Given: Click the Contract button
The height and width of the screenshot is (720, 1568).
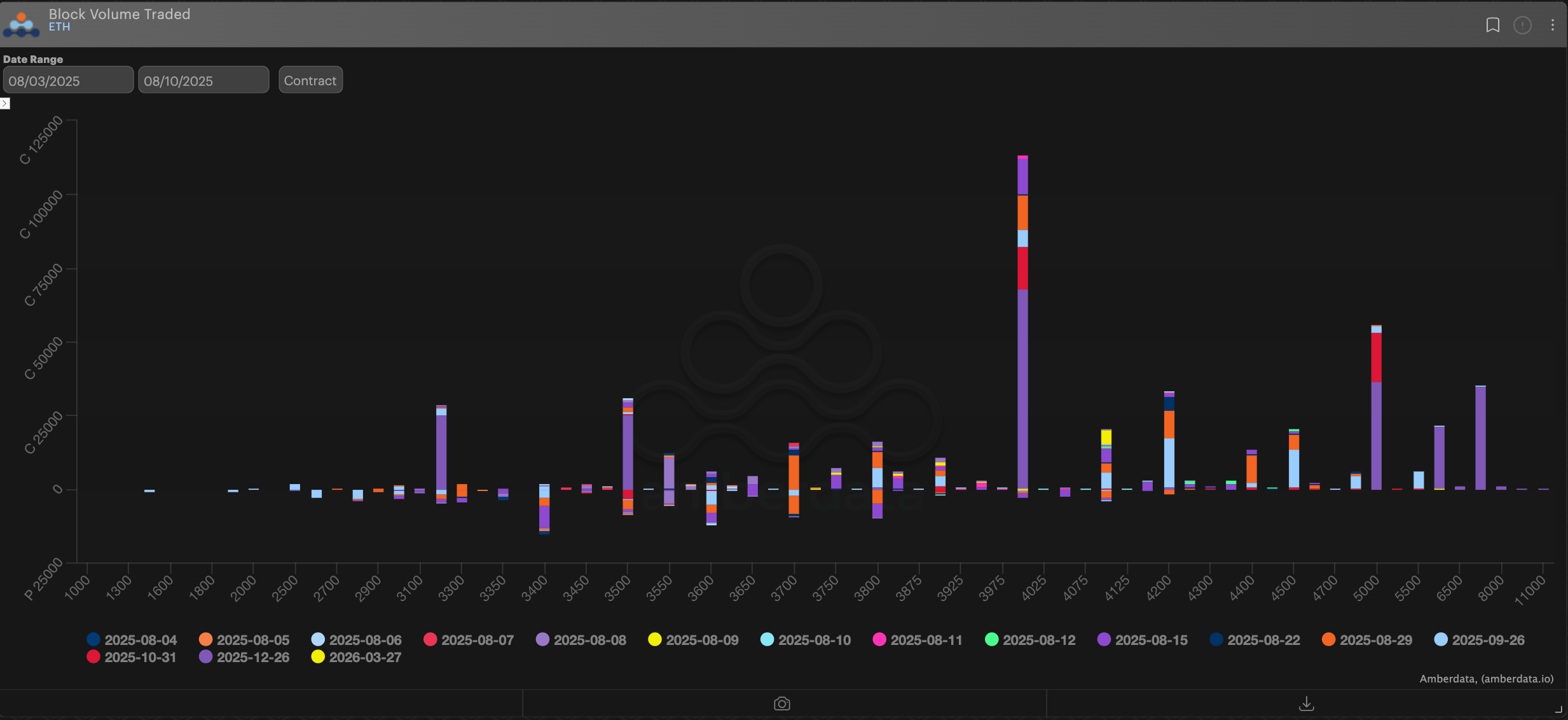Looking at the screenshot, I should click(x=310, y=80).
